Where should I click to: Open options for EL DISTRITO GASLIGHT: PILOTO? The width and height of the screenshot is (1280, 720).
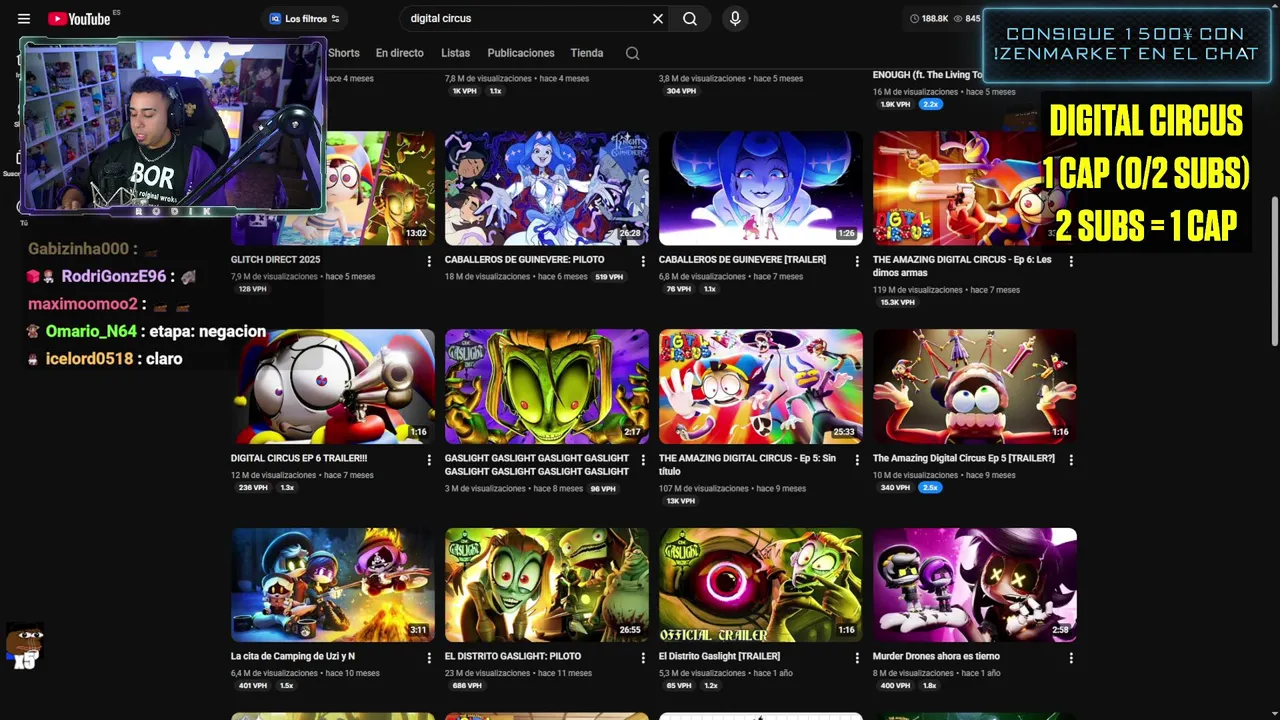(x=643, y=658)
